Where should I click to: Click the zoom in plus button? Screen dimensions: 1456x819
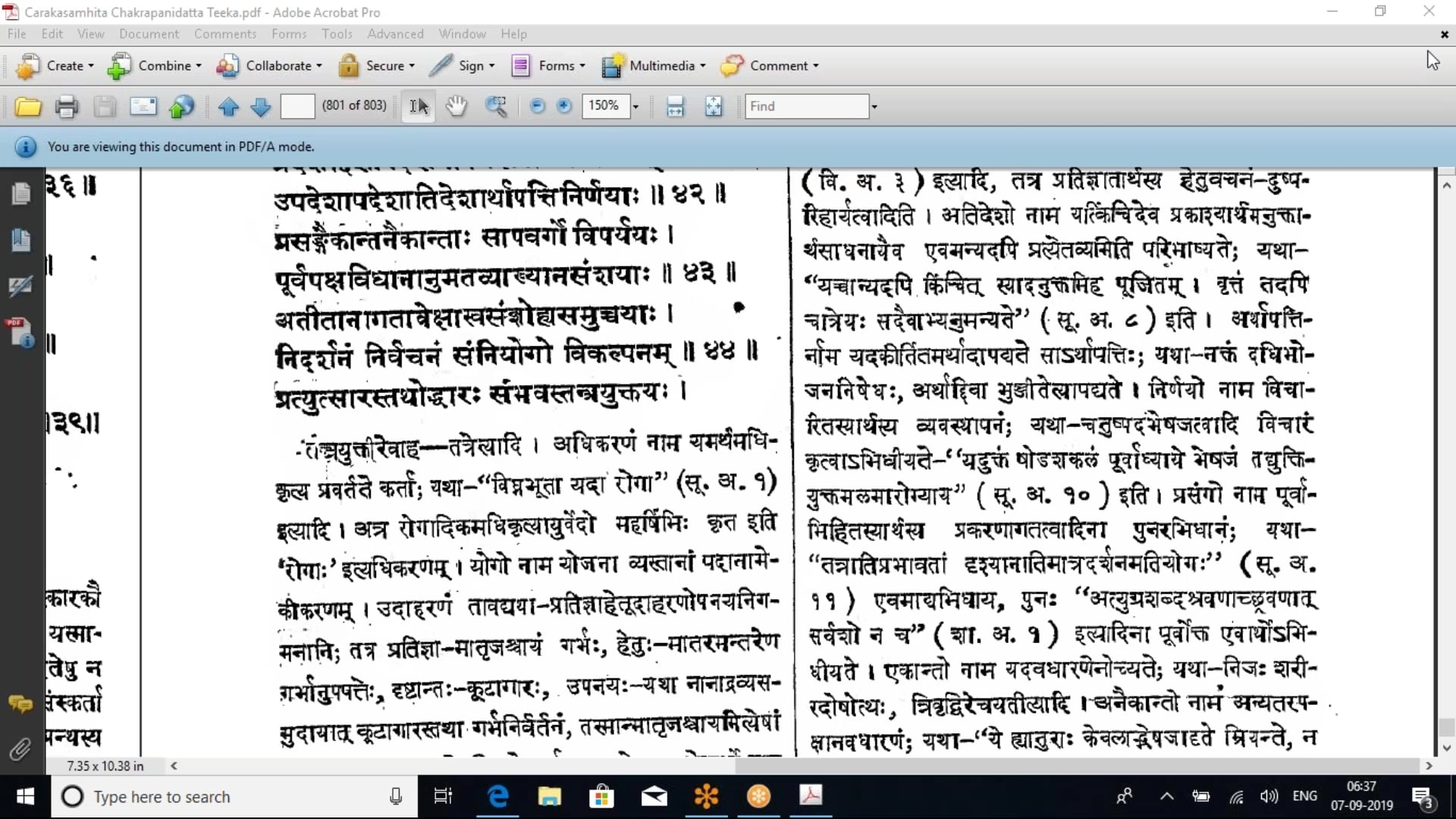[563, 106]
